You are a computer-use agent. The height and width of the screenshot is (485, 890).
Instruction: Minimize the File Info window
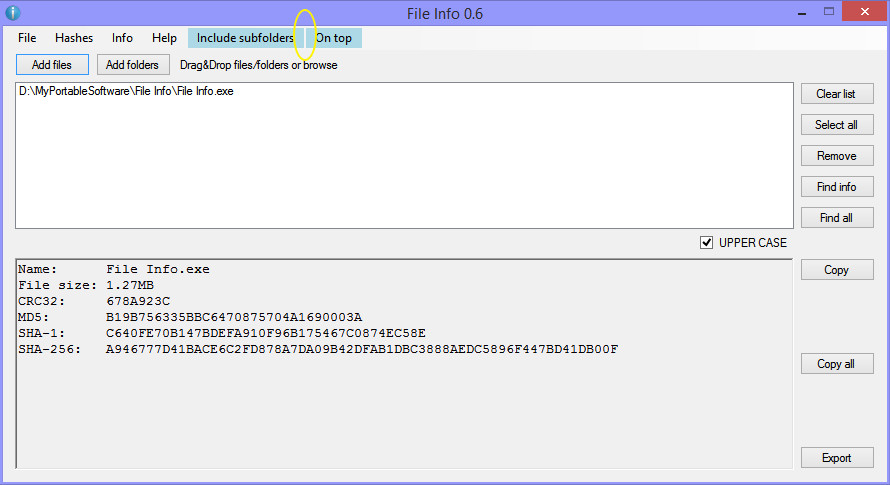tap(802, 12)
